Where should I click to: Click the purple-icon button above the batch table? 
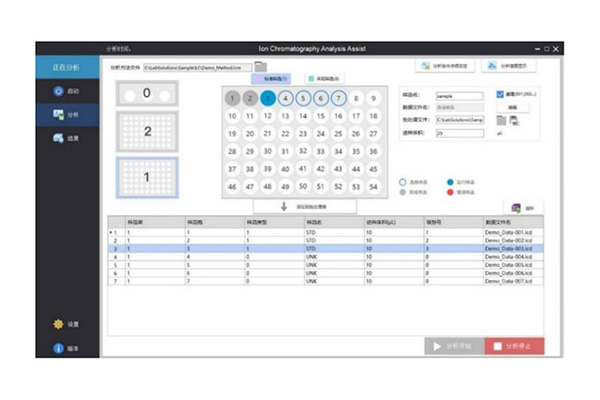[523, 208]
